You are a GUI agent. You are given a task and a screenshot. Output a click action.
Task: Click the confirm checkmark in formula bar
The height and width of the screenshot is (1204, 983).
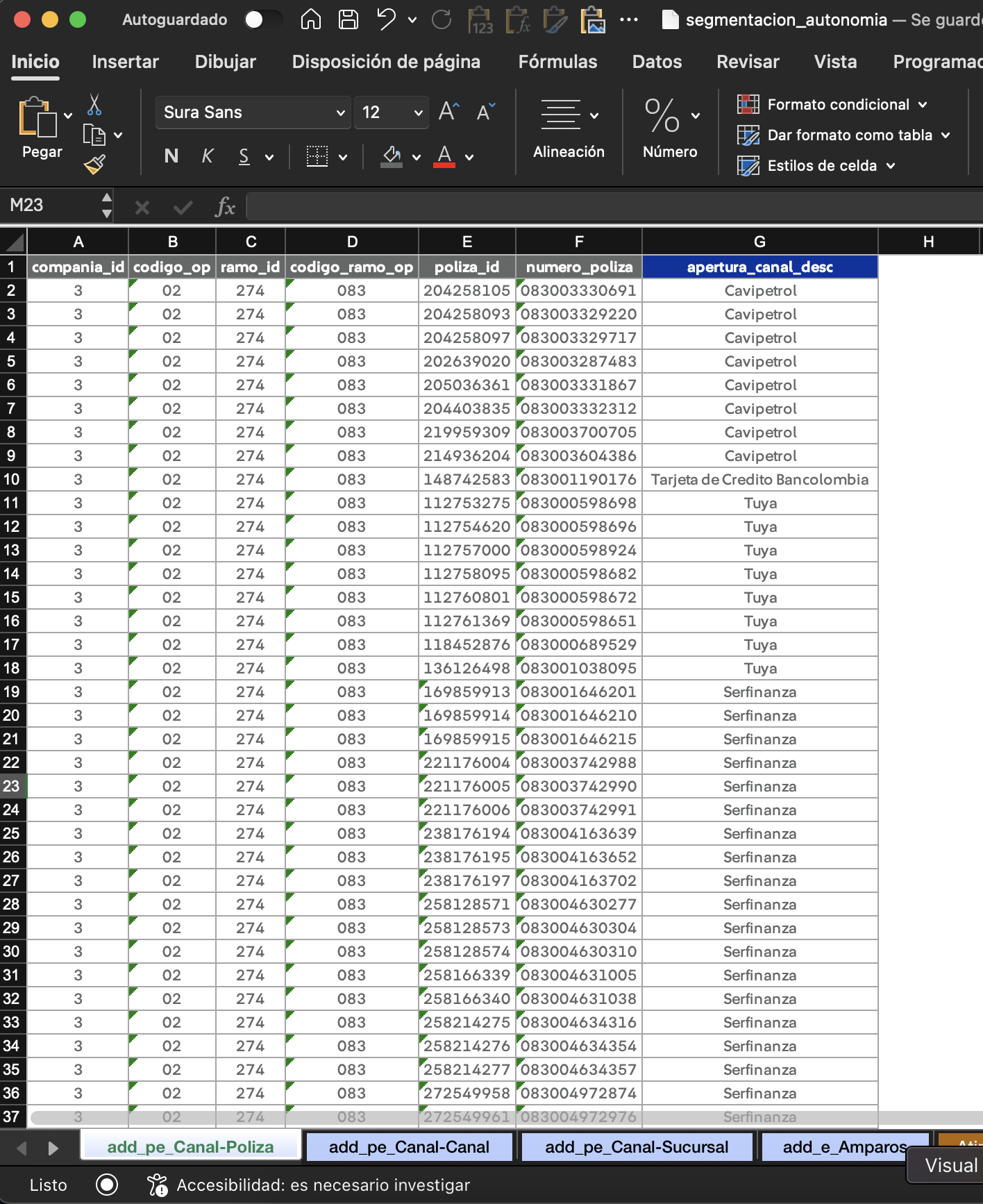click(x=183, y=207)
